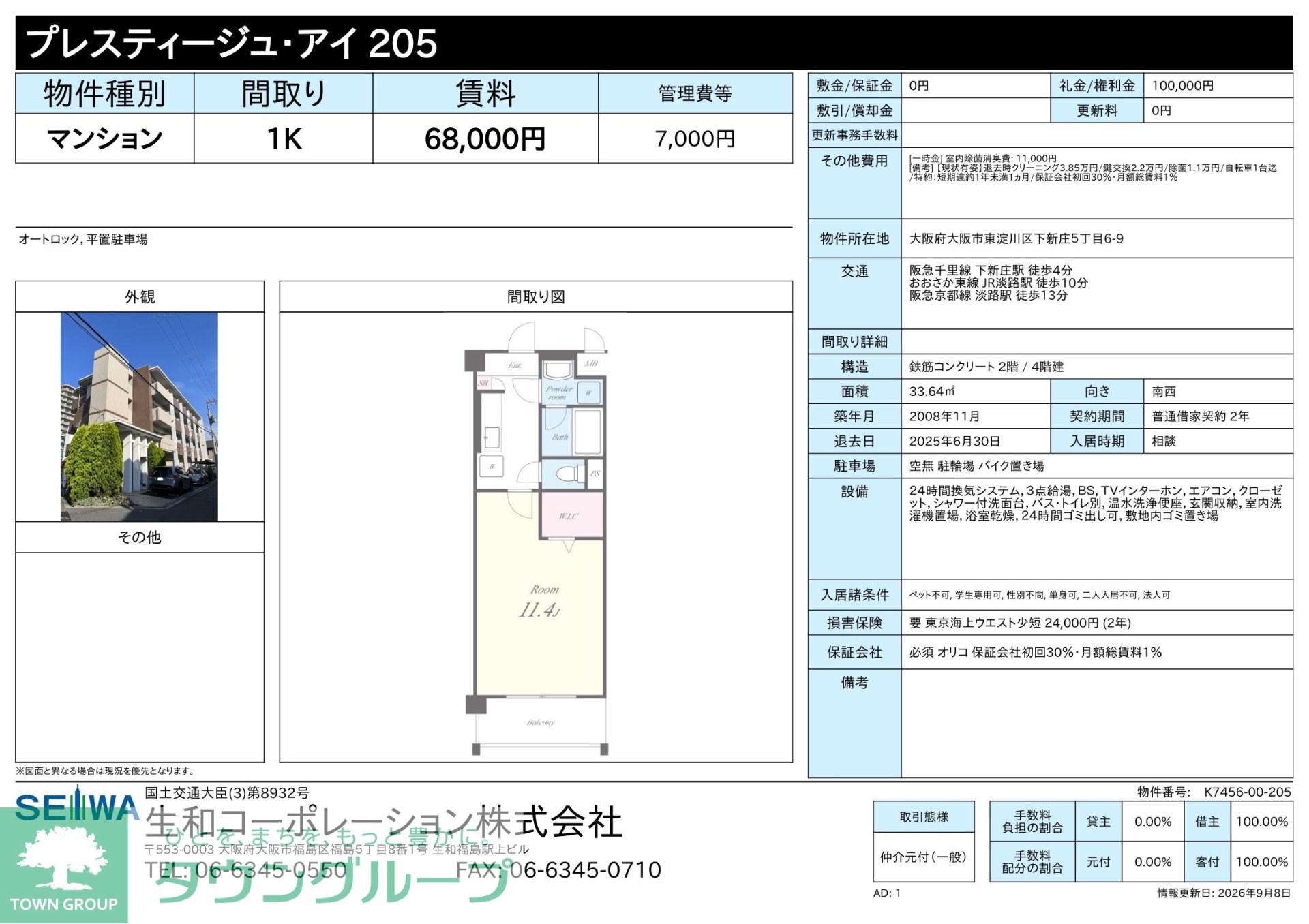Click the deposit value 0円 beside 敷金/保証金
This screenshot has width=1309, height=924.
click(x=918, y=86)
